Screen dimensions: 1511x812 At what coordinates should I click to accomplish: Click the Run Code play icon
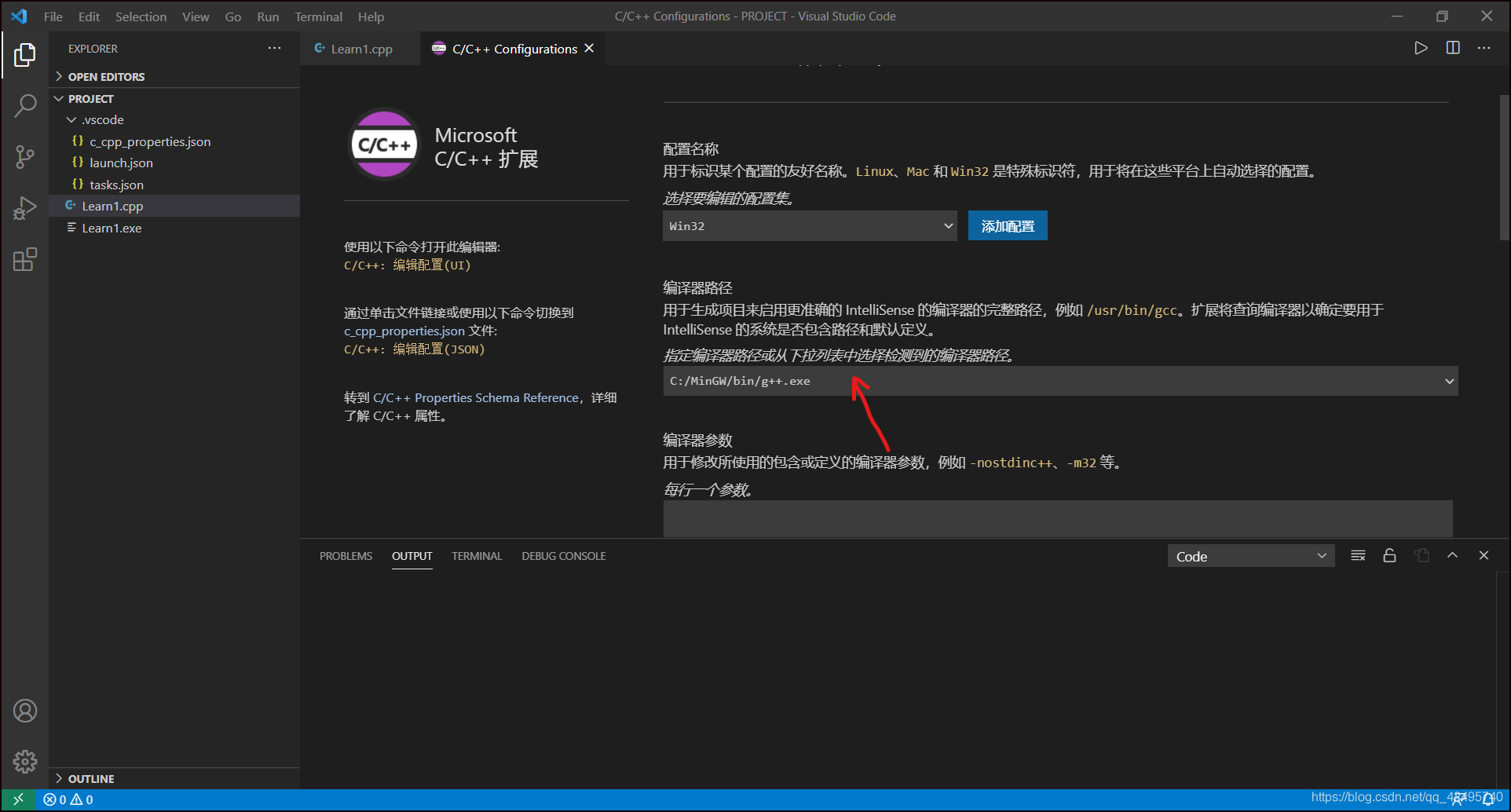click(x=1421, y=48)
